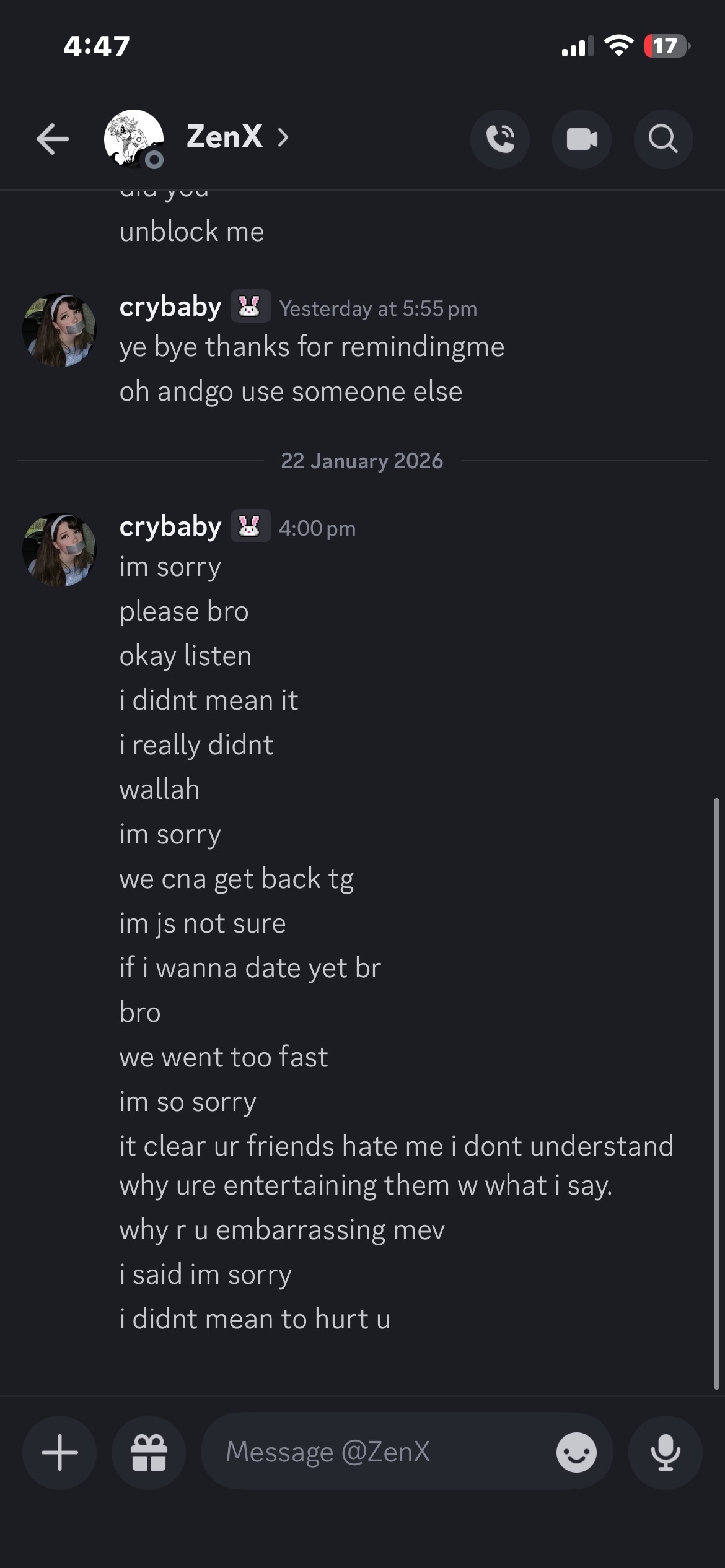This screenshot has width=725, height=1568.
Task: Tap the ZenX name in header
Action: point(224,137)
